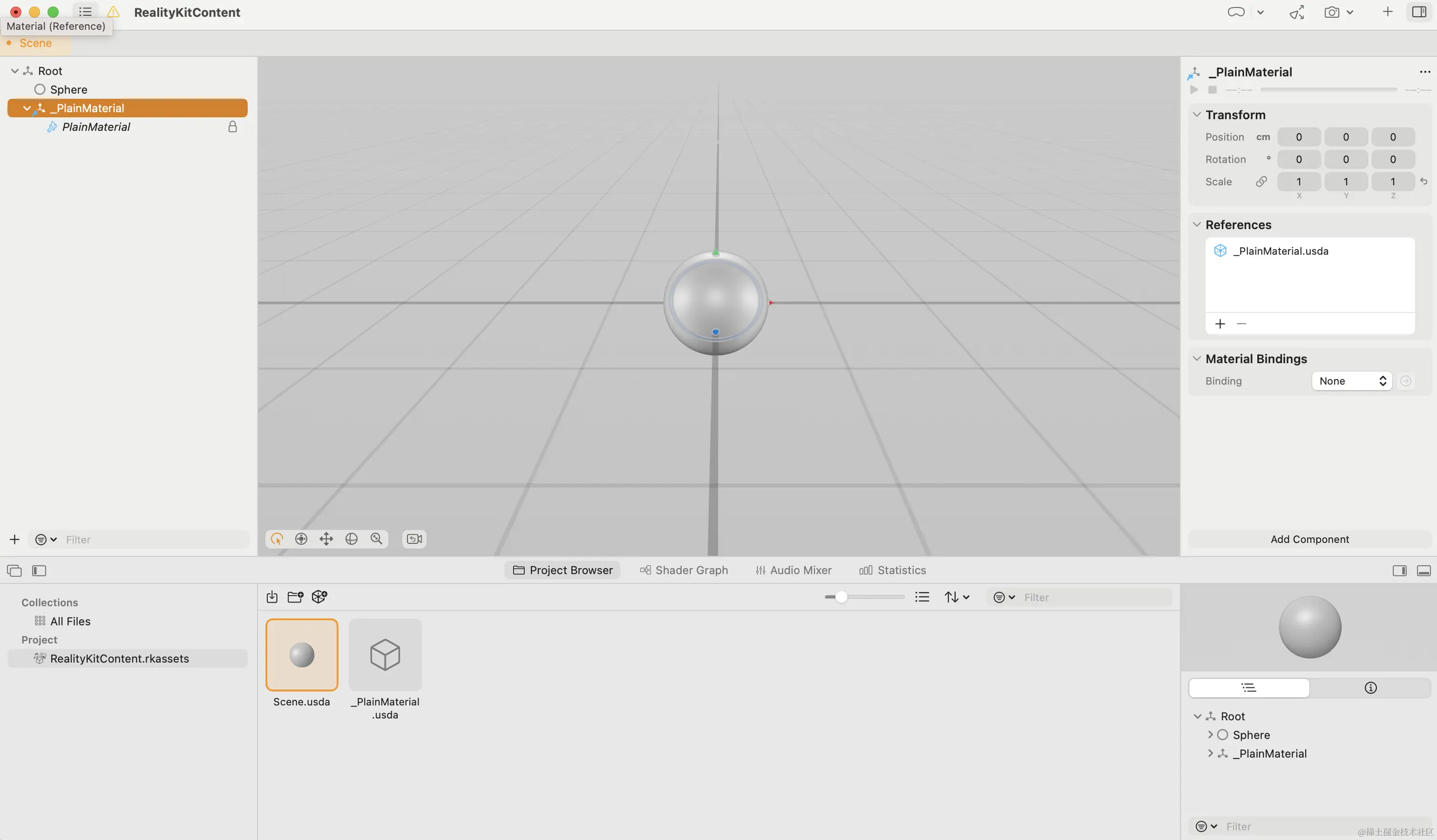Collapse the Transform section
1437x840 pixels.
[1197, 115]
